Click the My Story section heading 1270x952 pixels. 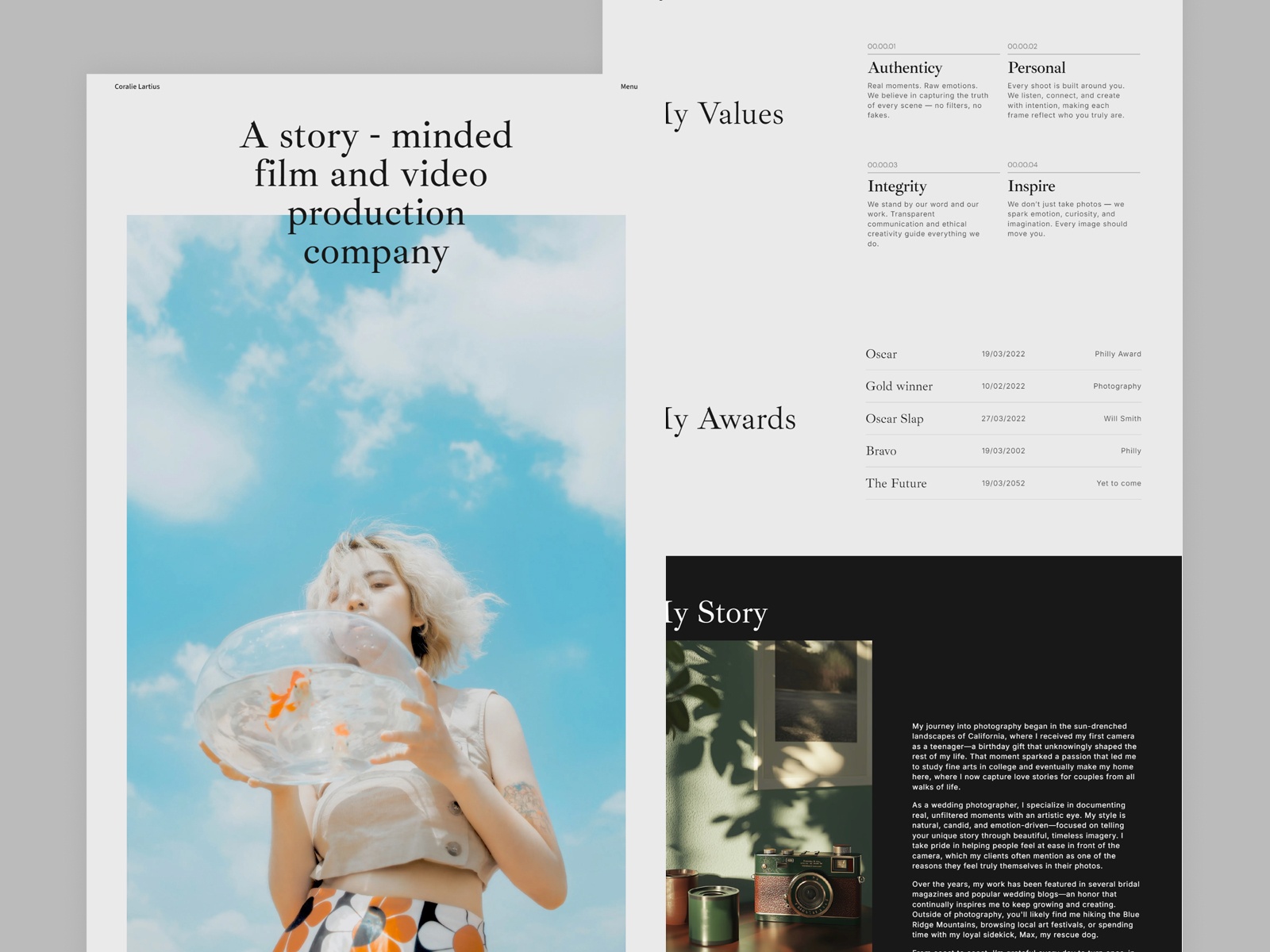pyautogui.click(x=717, y=612)
